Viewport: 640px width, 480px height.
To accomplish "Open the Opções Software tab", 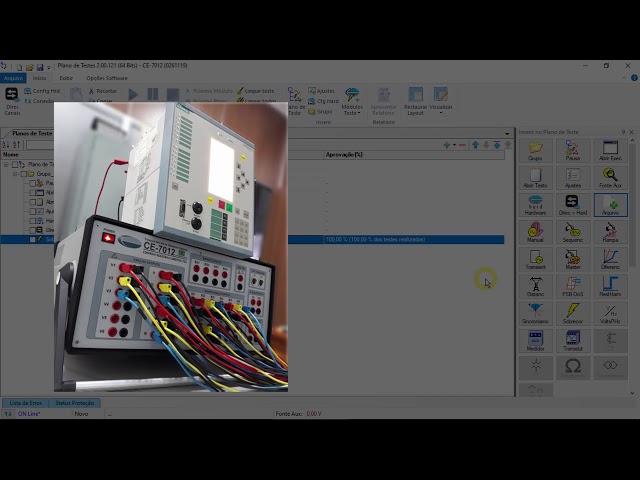I will 107,78.
